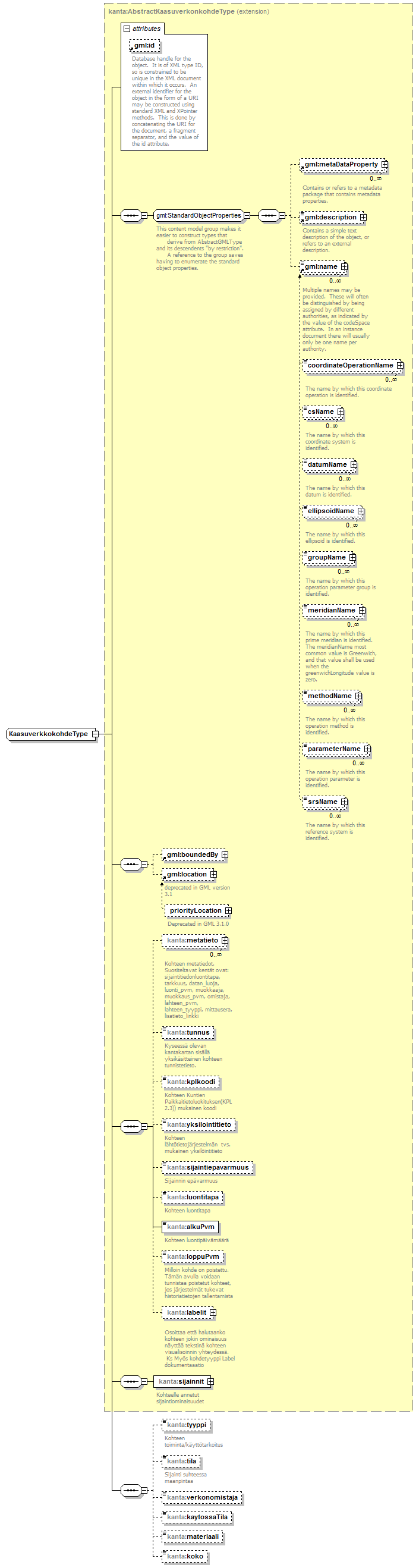Screen dimensions: 419x1568
Task: Expand the ellipsoidName element
Action: (361, 511)
